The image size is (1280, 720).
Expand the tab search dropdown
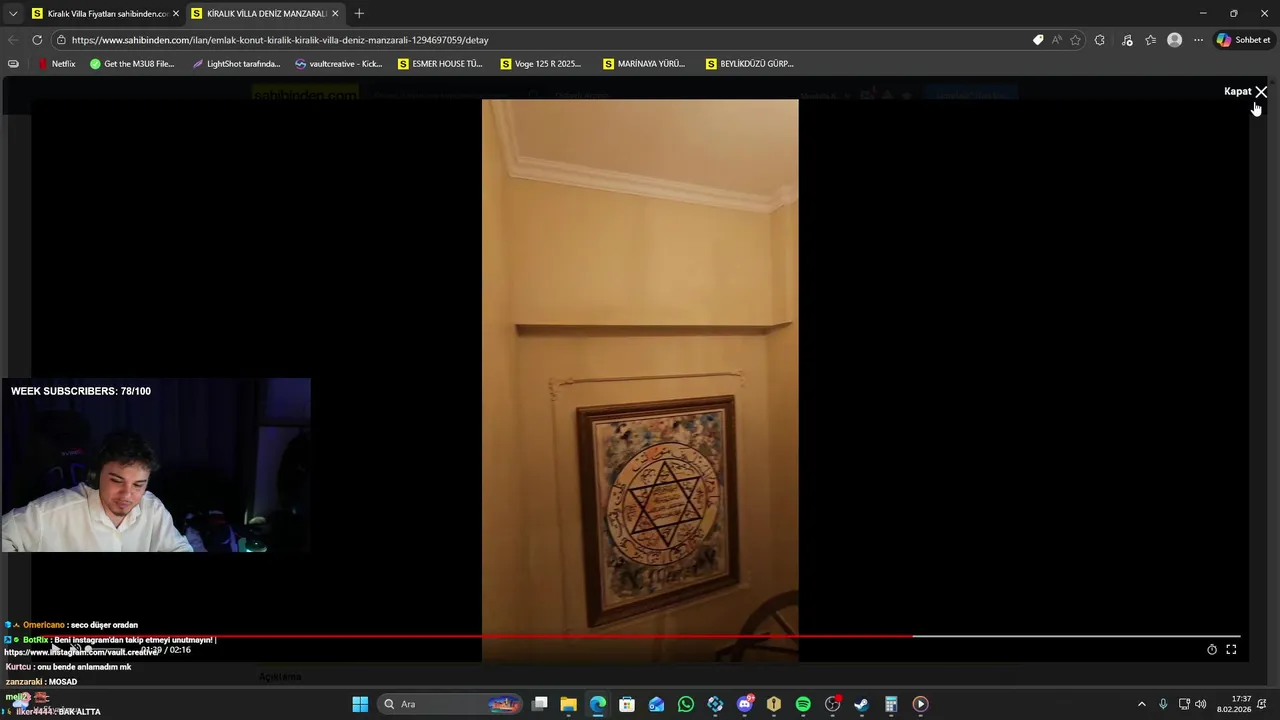(x=13, y=14)
